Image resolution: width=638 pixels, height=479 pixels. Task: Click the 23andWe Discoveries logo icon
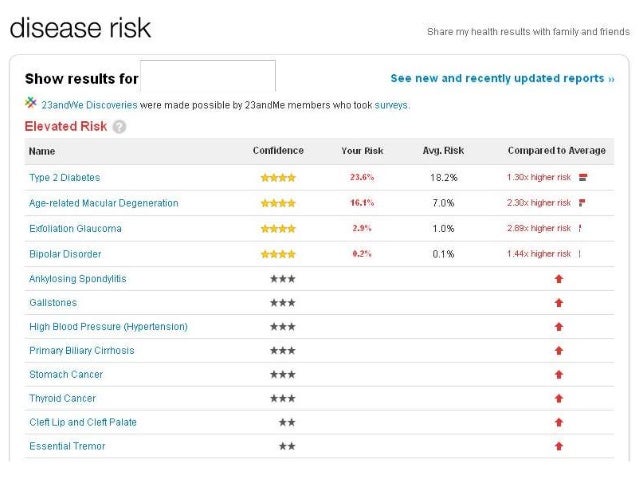coord(31,103)
